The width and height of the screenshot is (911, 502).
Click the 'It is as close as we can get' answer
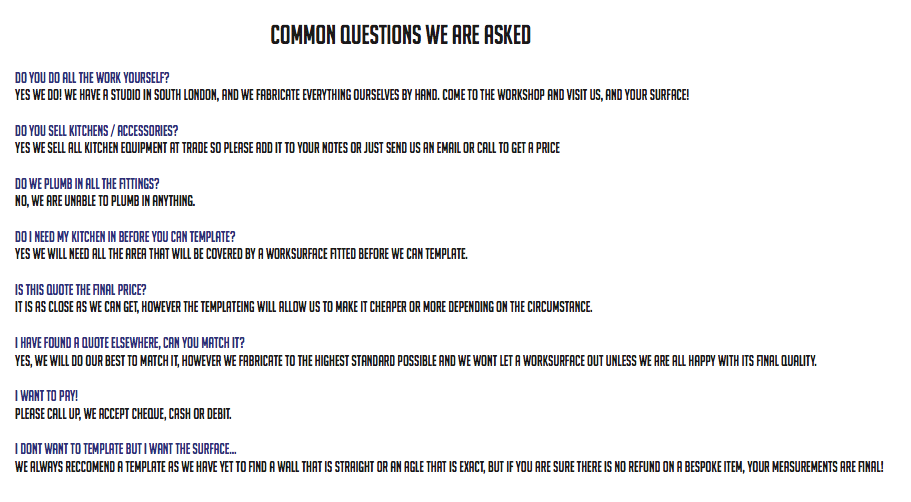(x=304, y=307)
